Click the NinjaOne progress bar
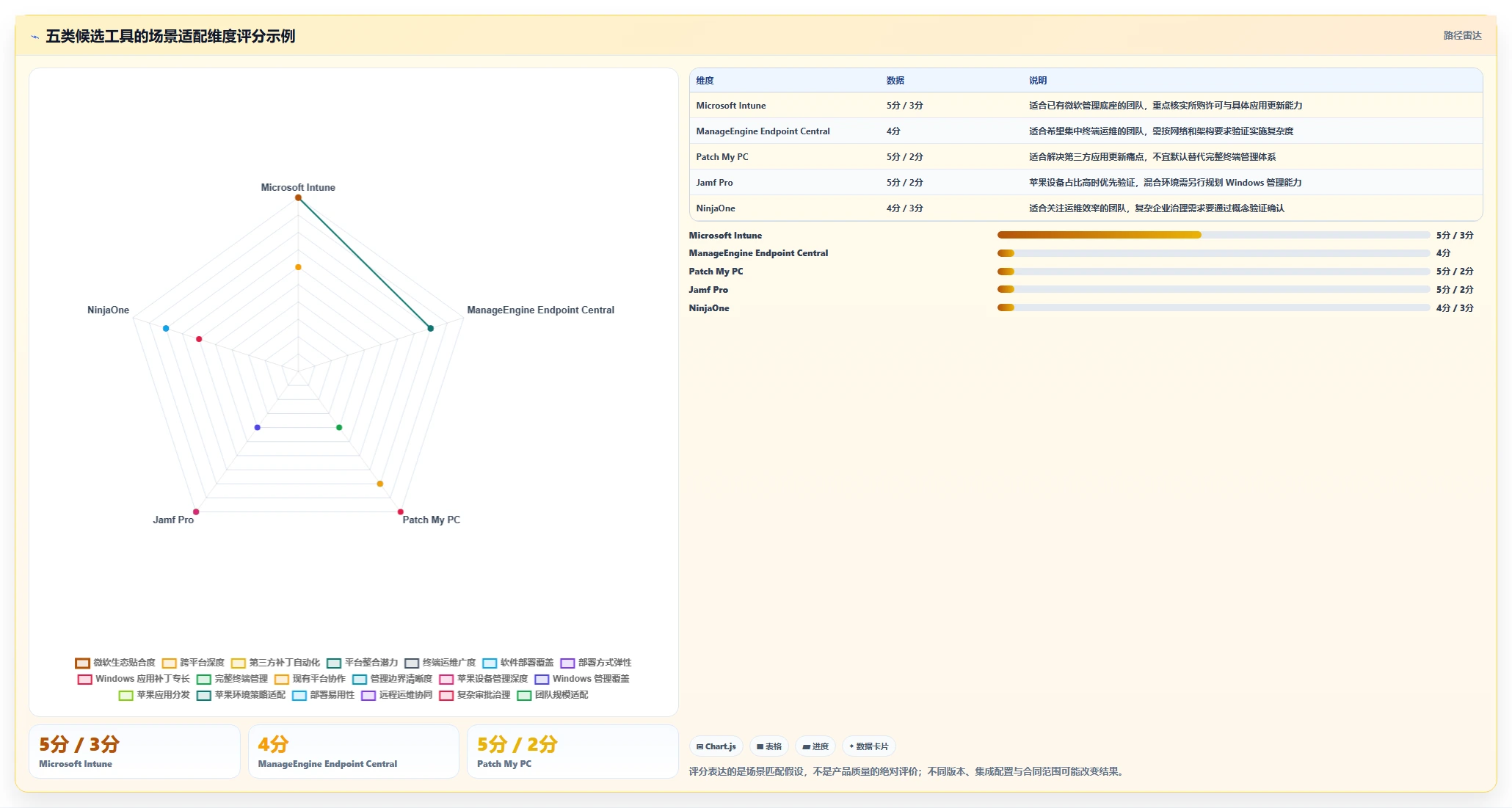Image resolution: width=1512 pixels, height=808 pixels. tap(1213, 307)
